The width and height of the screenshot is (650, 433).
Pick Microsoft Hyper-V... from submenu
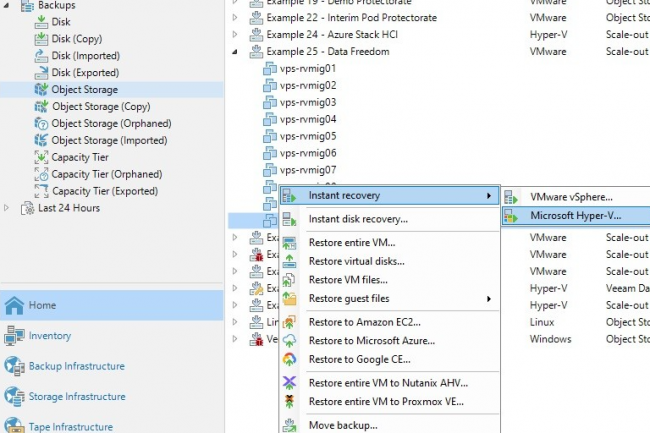pos(576,215)
